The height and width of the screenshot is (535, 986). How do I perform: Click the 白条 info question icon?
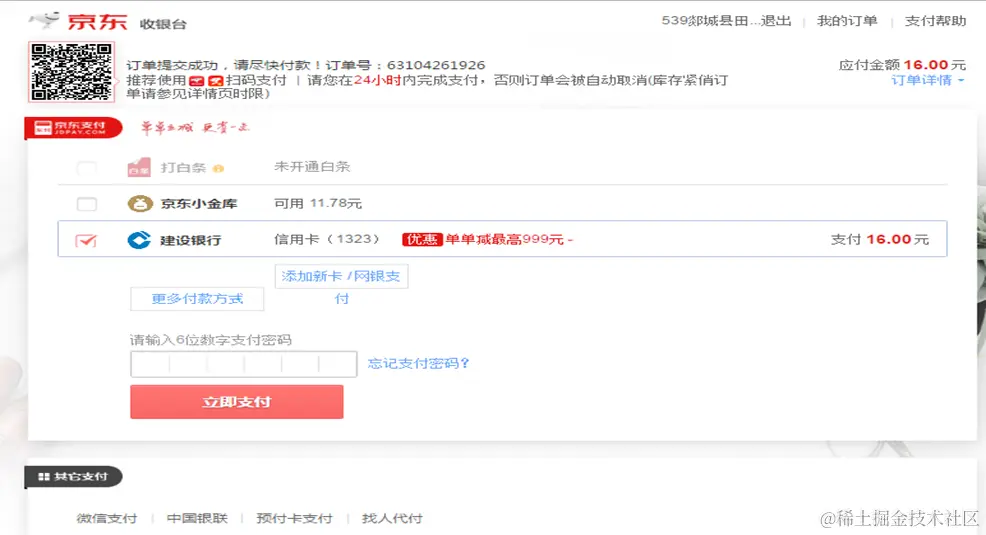point(218,168)
